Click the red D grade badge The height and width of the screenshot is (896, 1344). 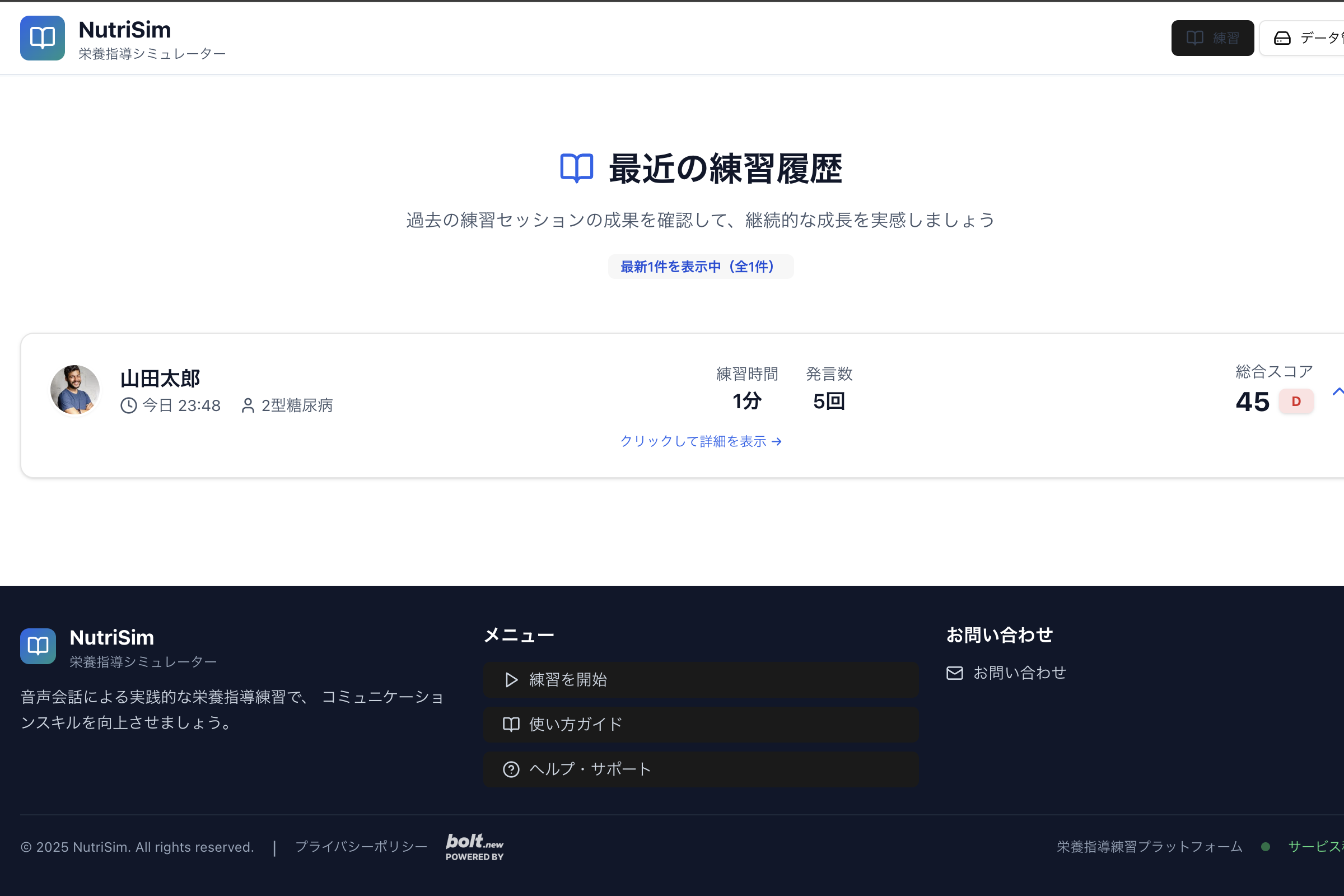1295,401
